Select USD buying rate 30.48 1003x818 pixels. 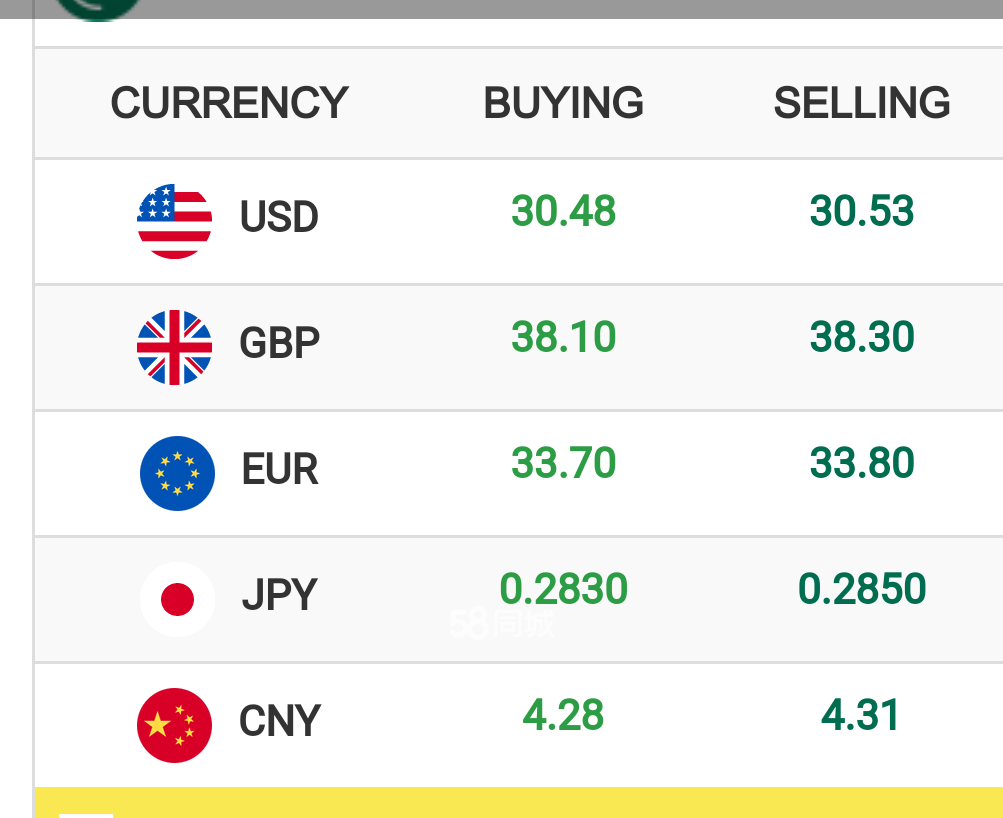(564, 211)
